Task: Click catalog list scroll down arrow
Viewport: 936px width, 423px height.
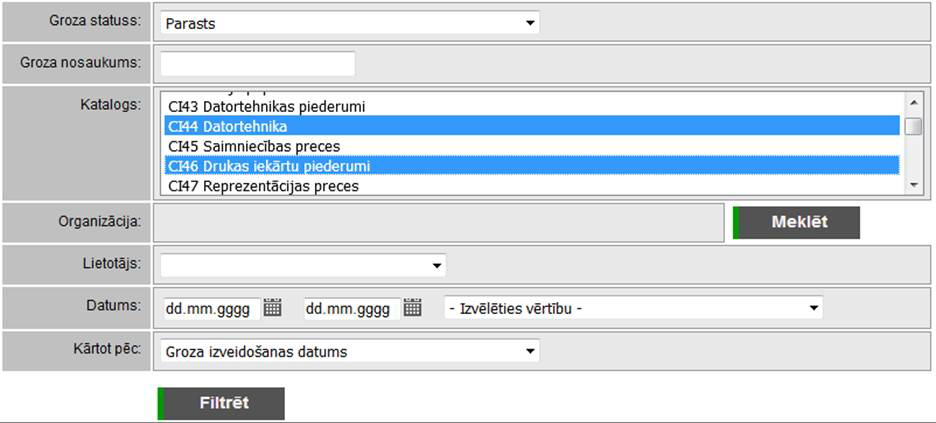Action: (x=914, y=185)
